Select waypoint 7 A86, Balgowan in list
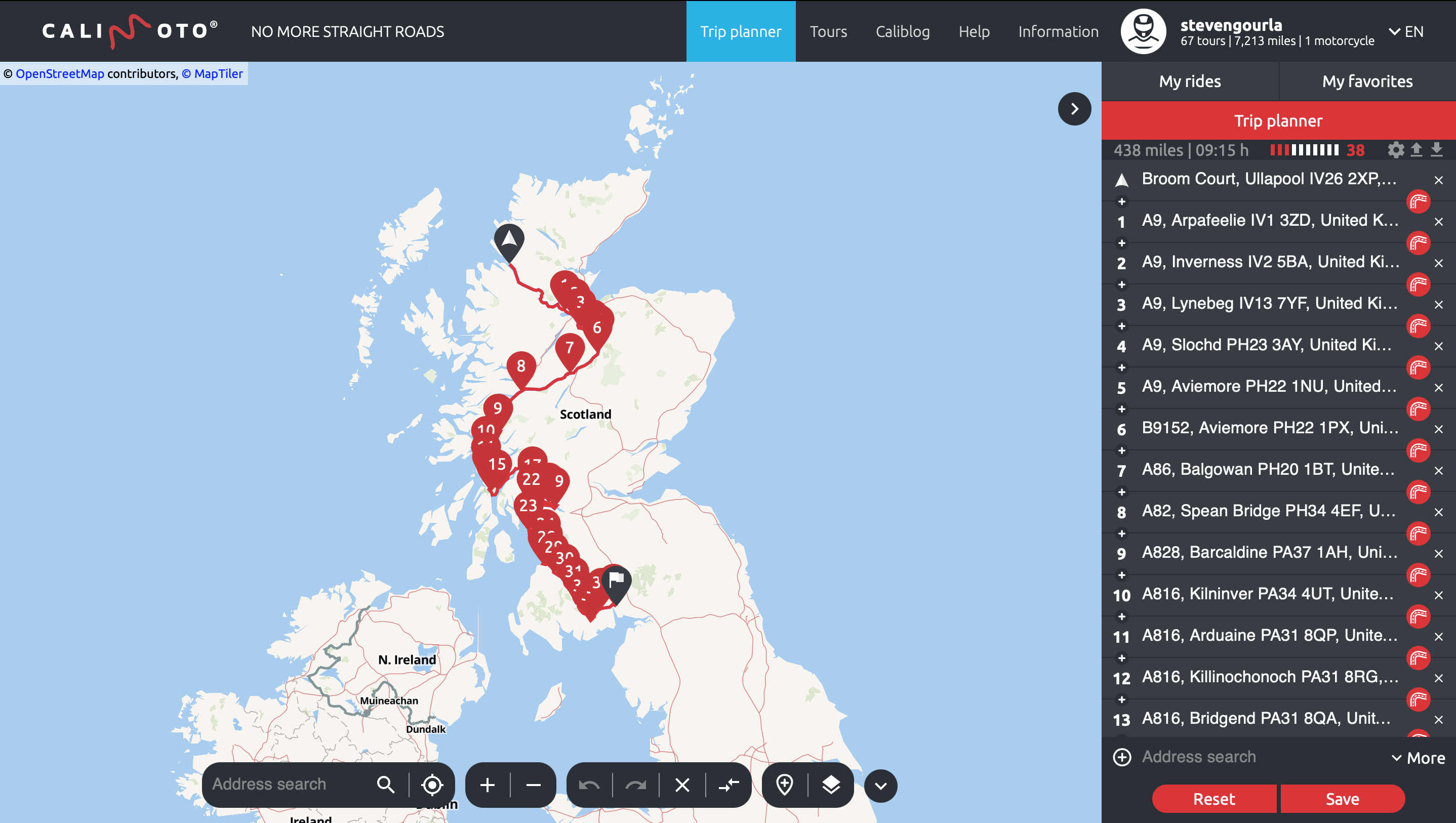This screenshot has height=823, width=1456. coord(1268,469)
